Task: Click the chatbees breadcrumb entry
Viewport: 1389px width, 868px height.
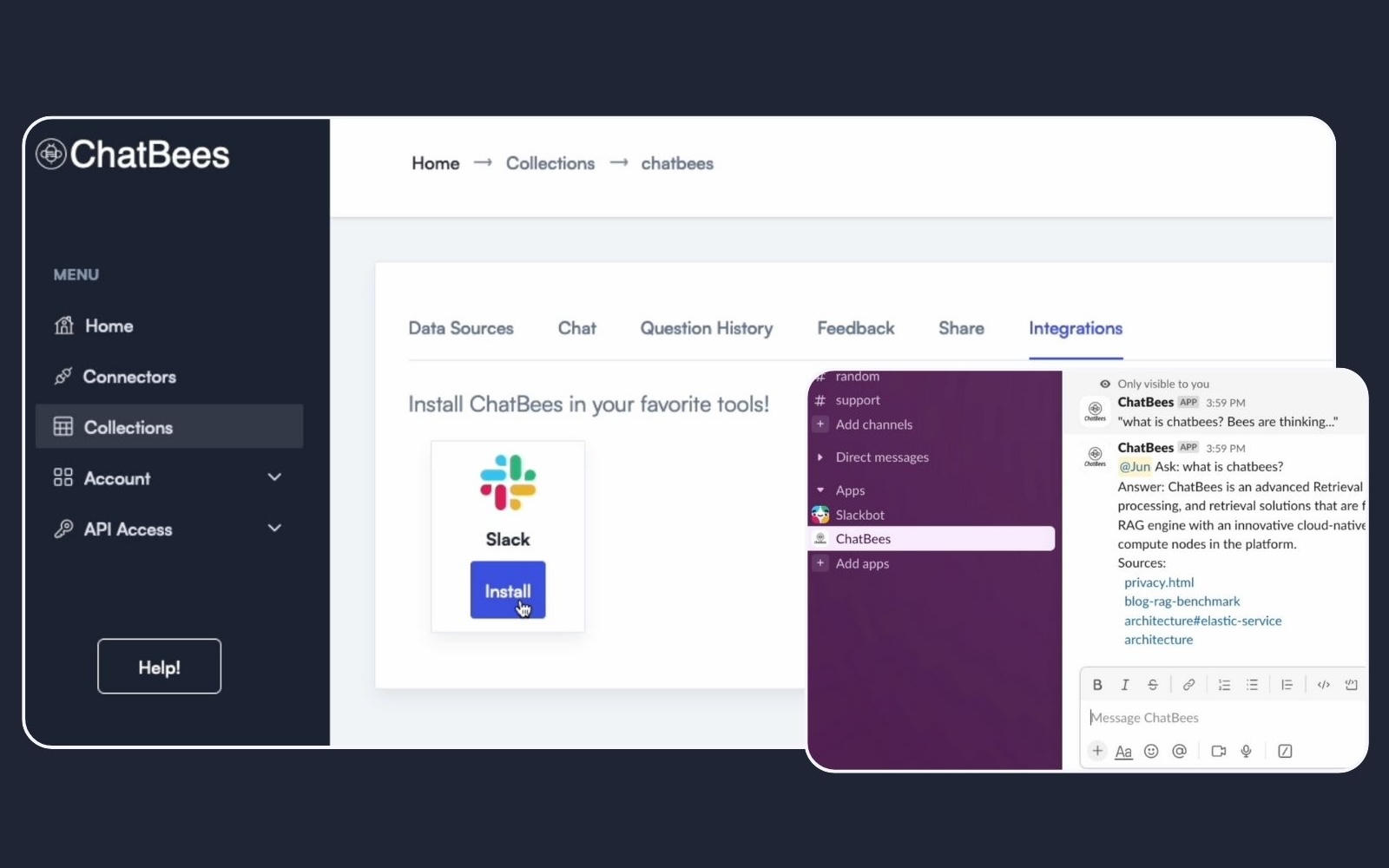Action: (677, 163)
